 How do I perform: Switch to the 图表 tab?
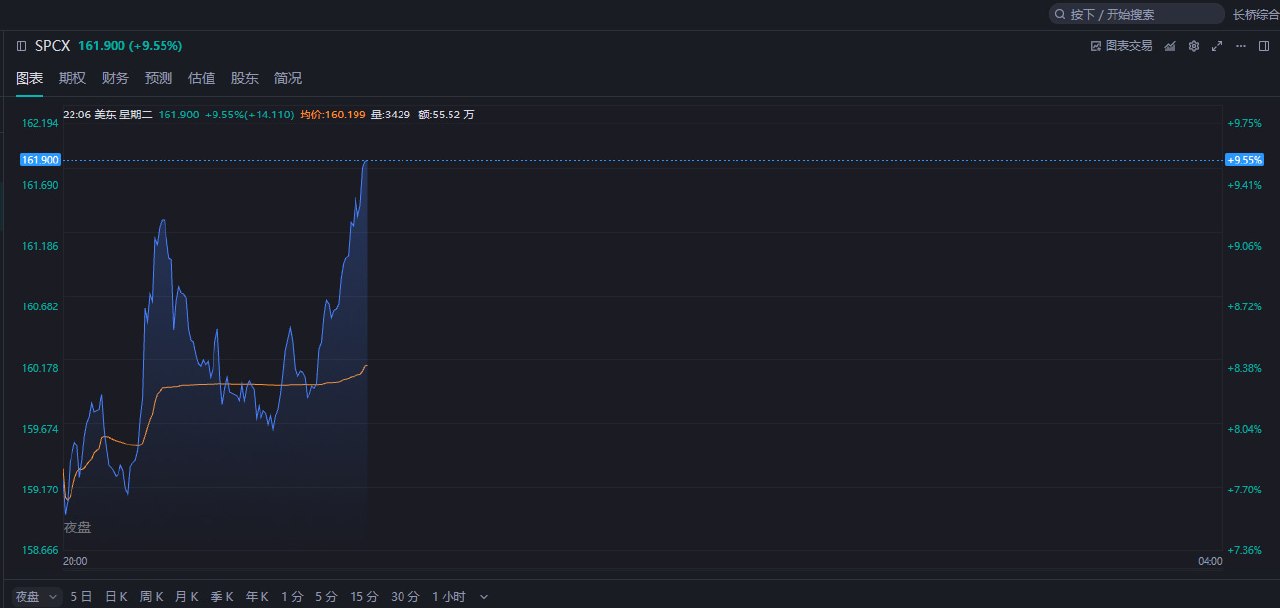click(x=29, y=78)
